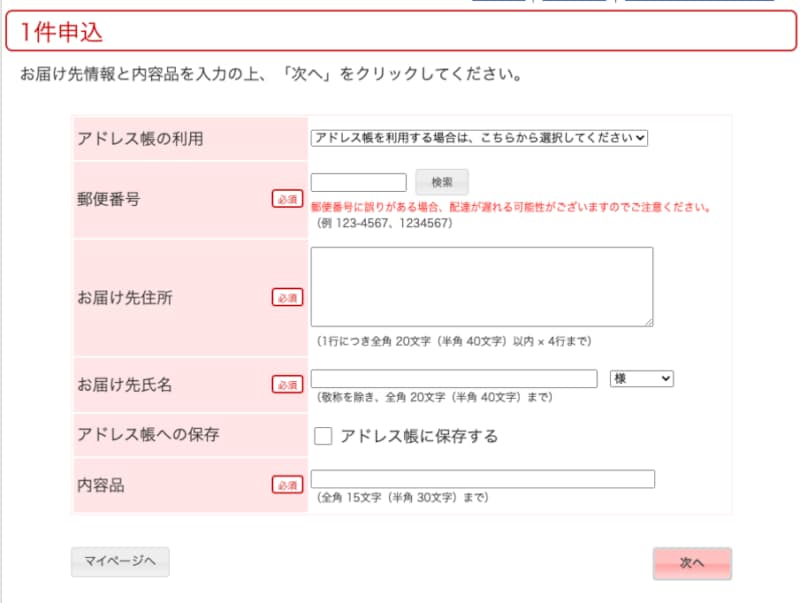800x603 pixels.
Task: Select an option from the address book combo box
Action: (x=480, y=138)
